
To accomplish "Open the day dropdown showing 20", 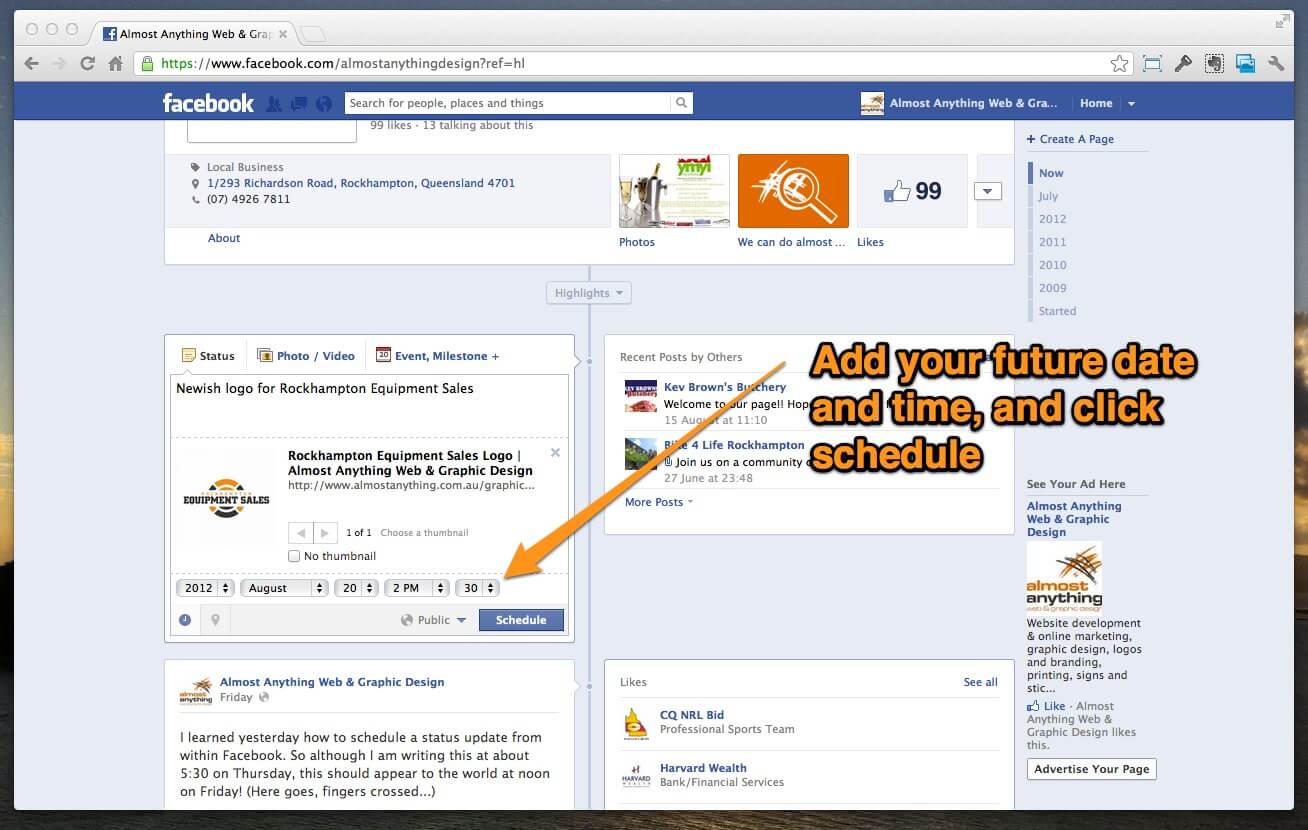I will [357, 588].
